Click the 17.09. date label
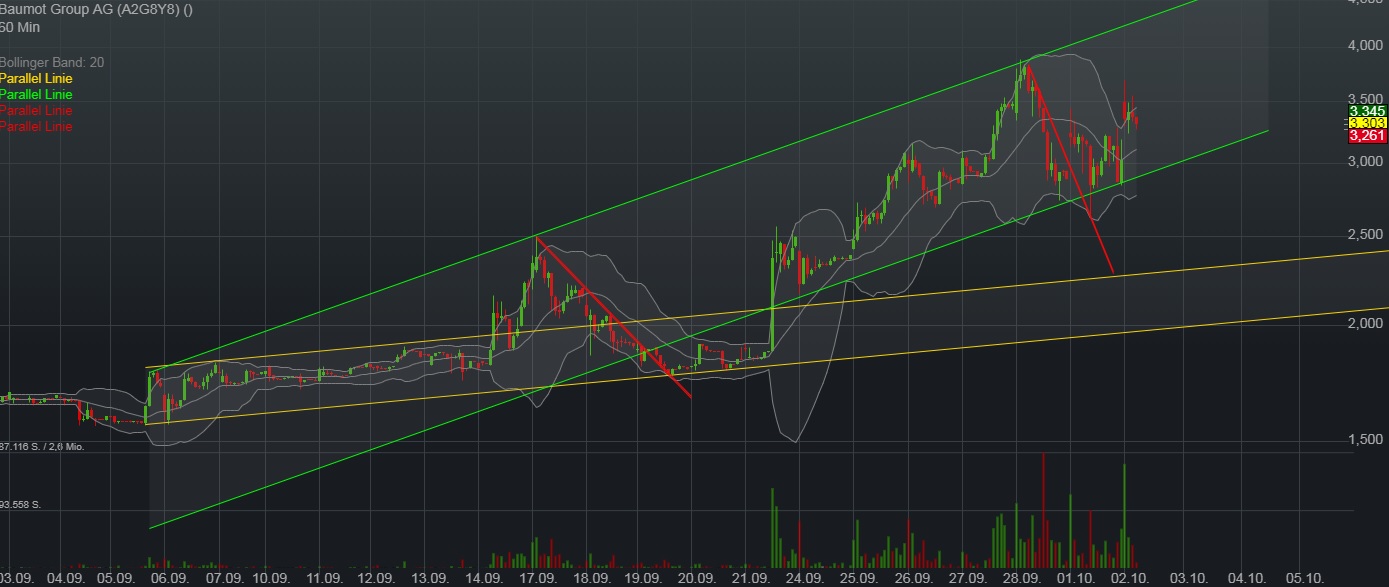 (x=538, y=579)
